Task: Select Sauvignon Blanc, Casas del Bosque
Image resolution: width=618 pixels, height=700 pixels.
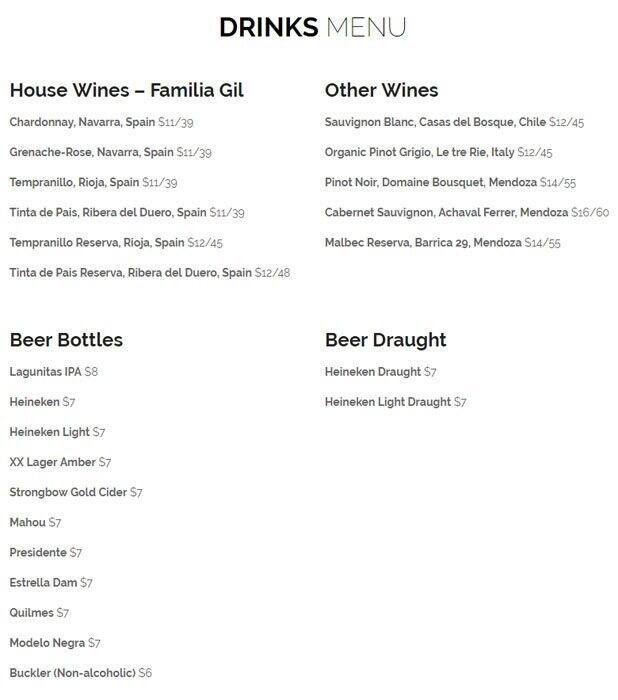Action: click(454, 122)
